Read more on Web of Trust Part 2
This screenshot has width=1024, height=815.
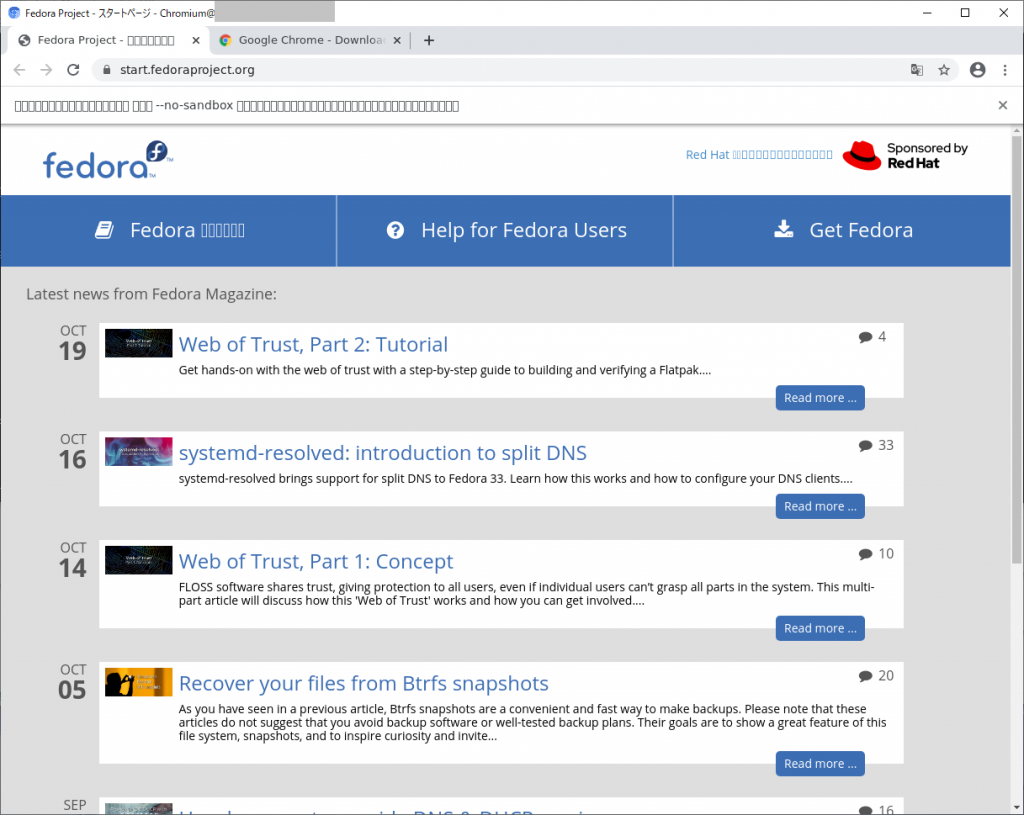(x=820, y=398)
